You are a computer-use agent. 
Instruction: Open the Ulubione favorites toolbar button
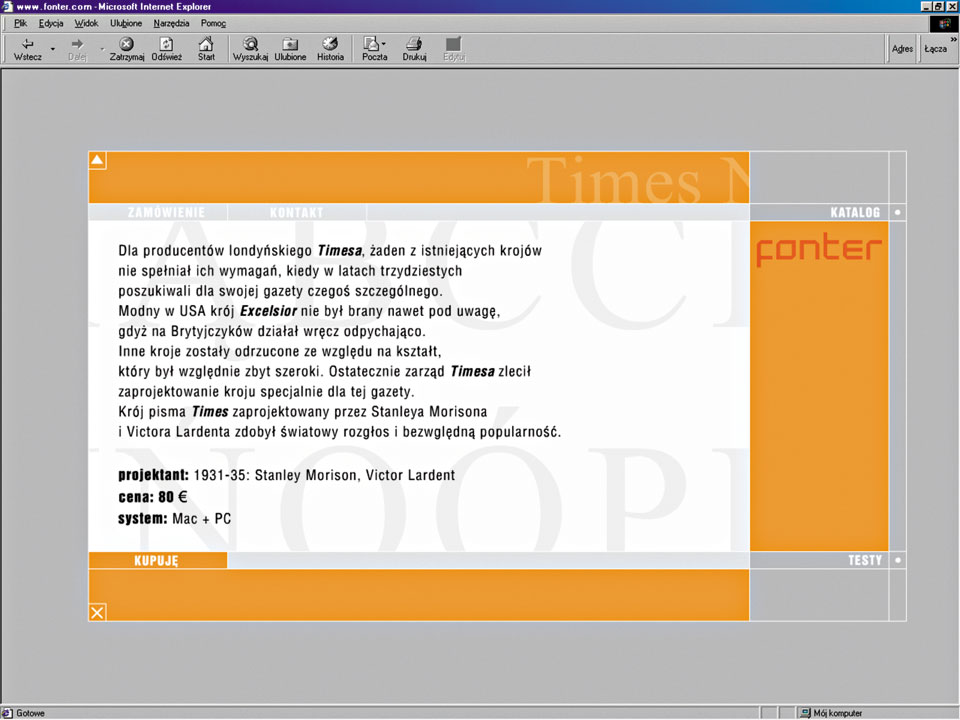(290, 49)
